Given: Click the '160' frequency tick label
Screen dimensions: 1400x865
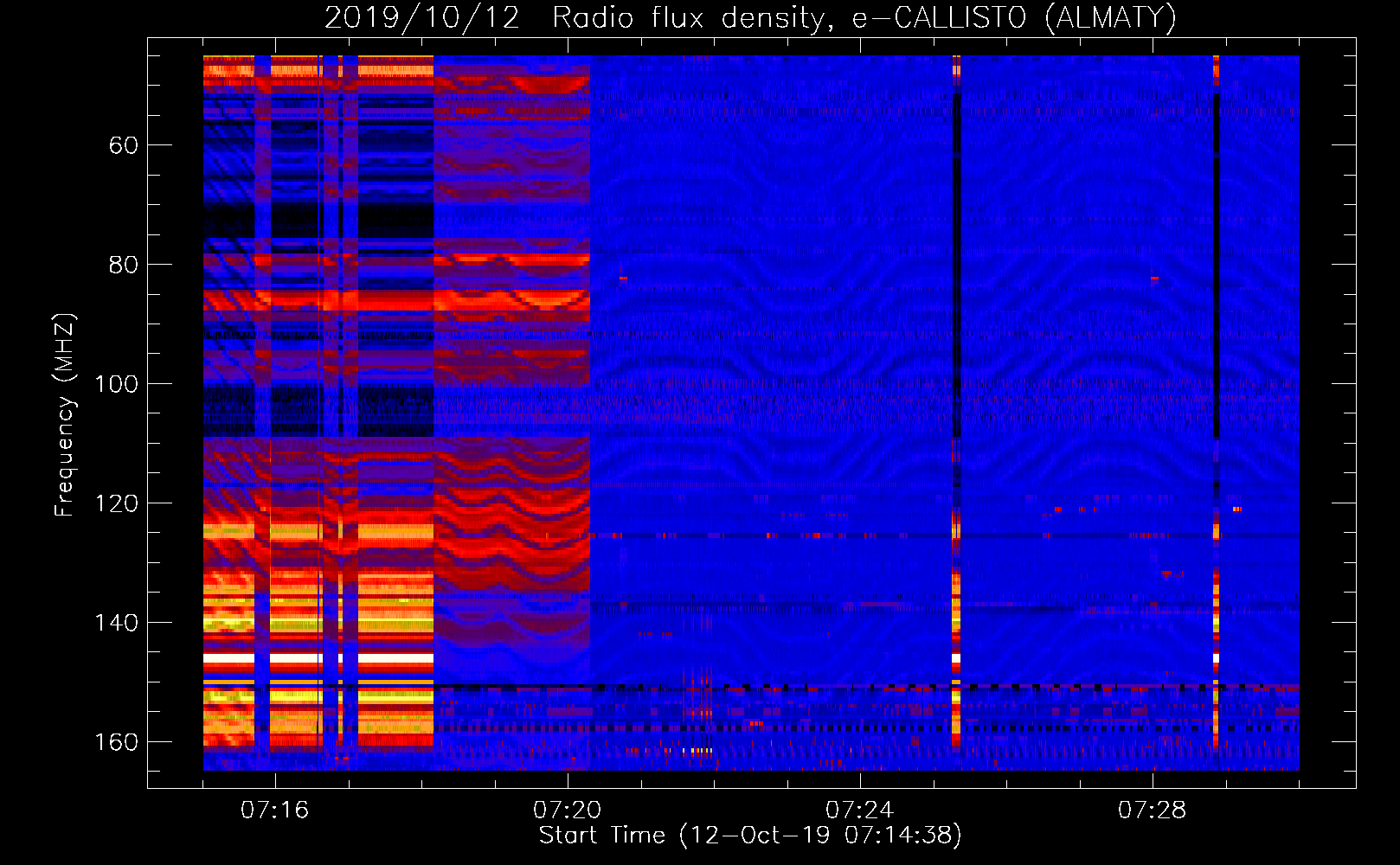Looking at the screenshot, I should pos(116,742).
